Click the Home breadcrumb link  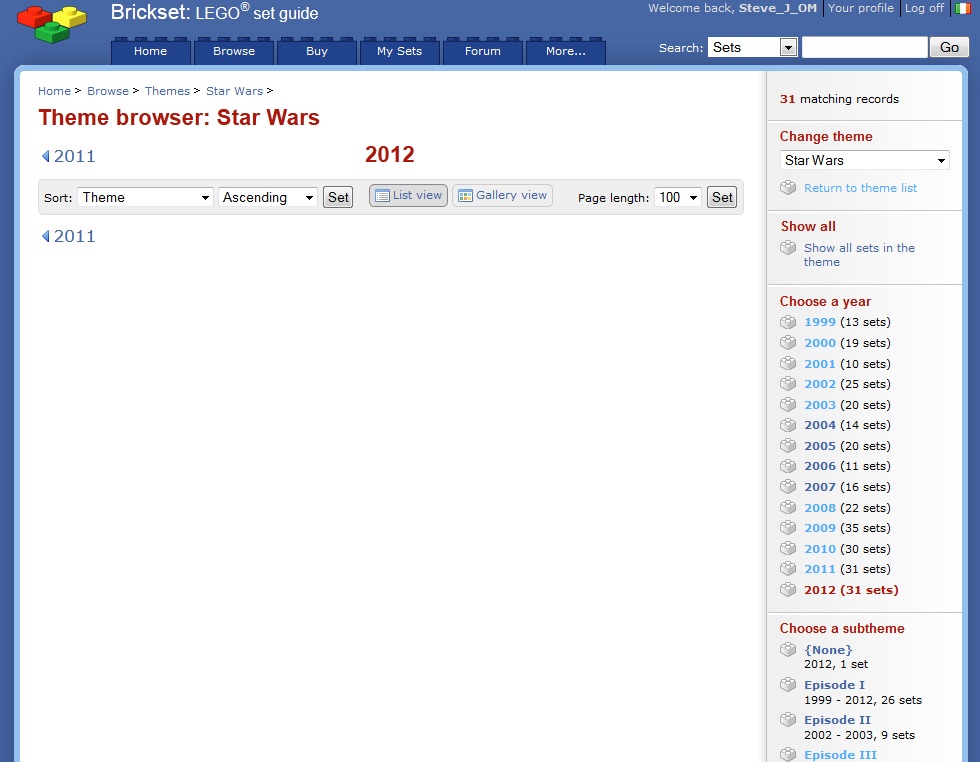point(54,91)
